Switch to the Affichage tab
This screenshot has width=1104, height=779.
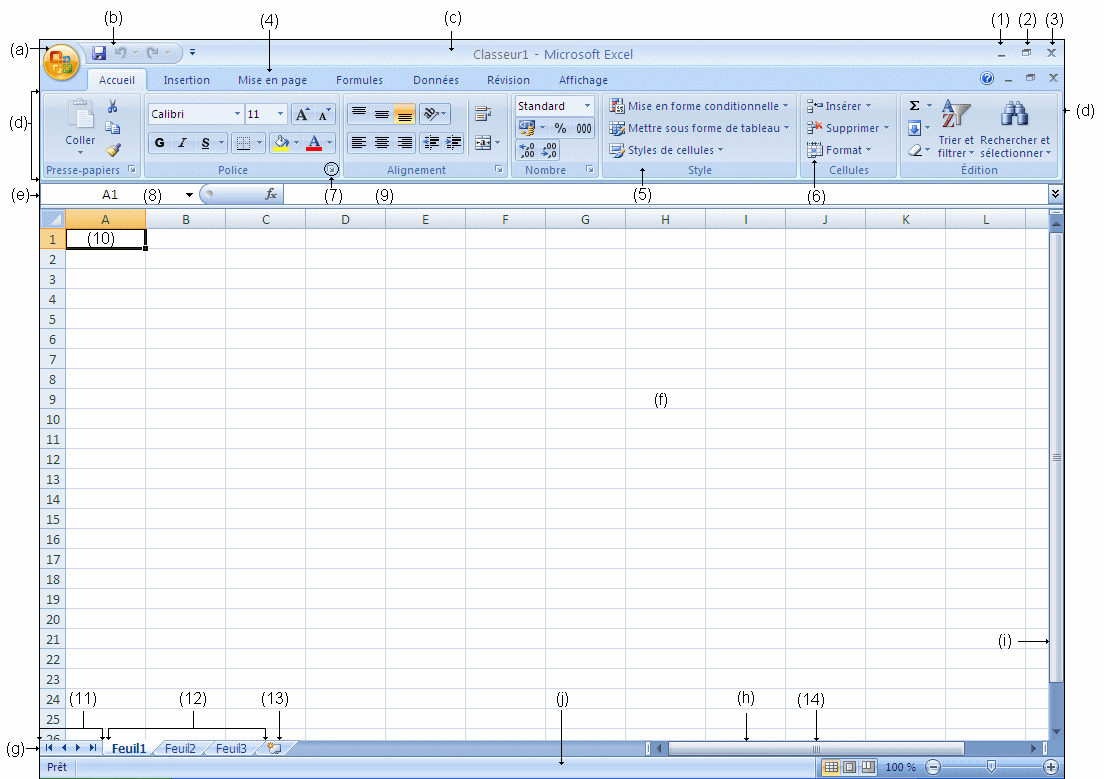point(583,80)
